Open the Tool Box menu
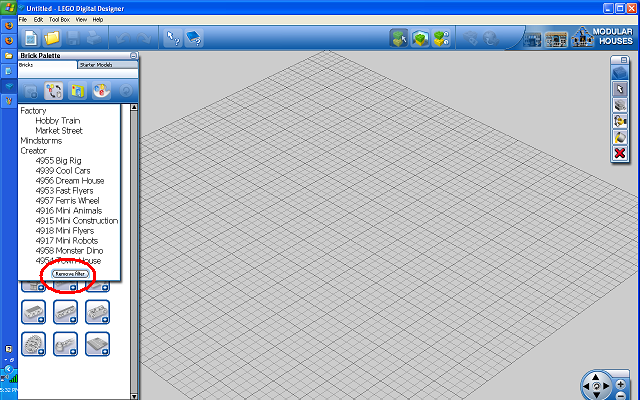Viewport: 640px width, 400px height. (x=59, y=20)
